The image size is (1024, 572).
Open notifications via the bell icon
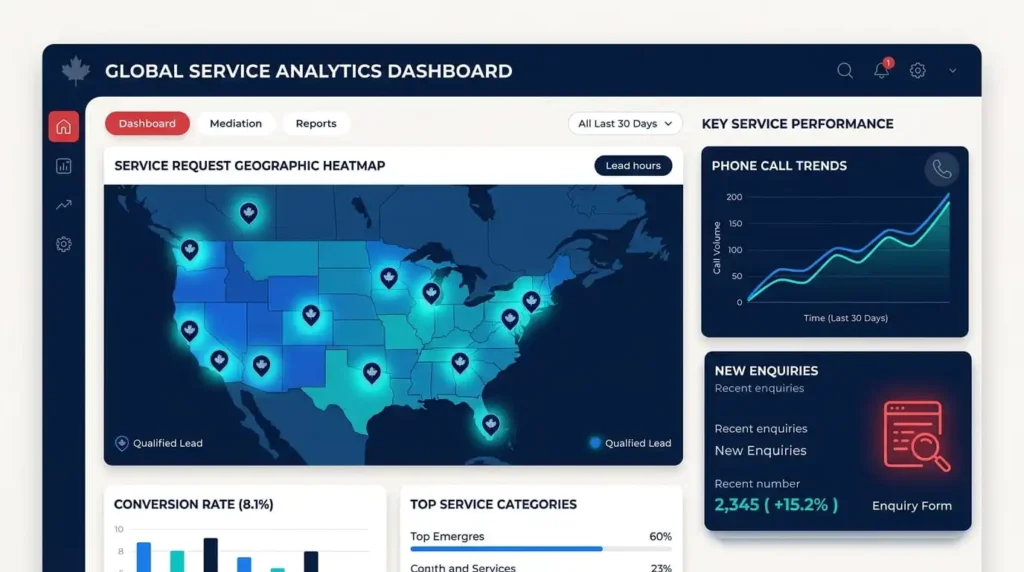pyautogui.click(x=882, y=69)
